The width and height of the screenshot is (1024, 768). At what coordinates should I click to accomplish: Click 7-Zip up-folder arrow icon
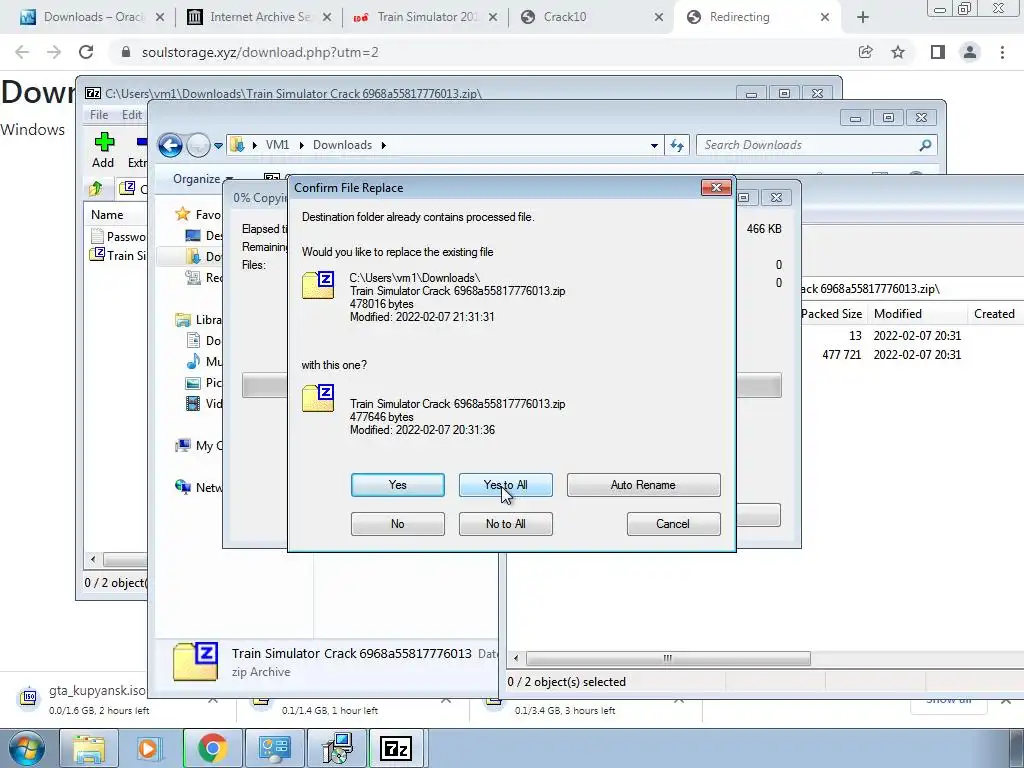95,189
